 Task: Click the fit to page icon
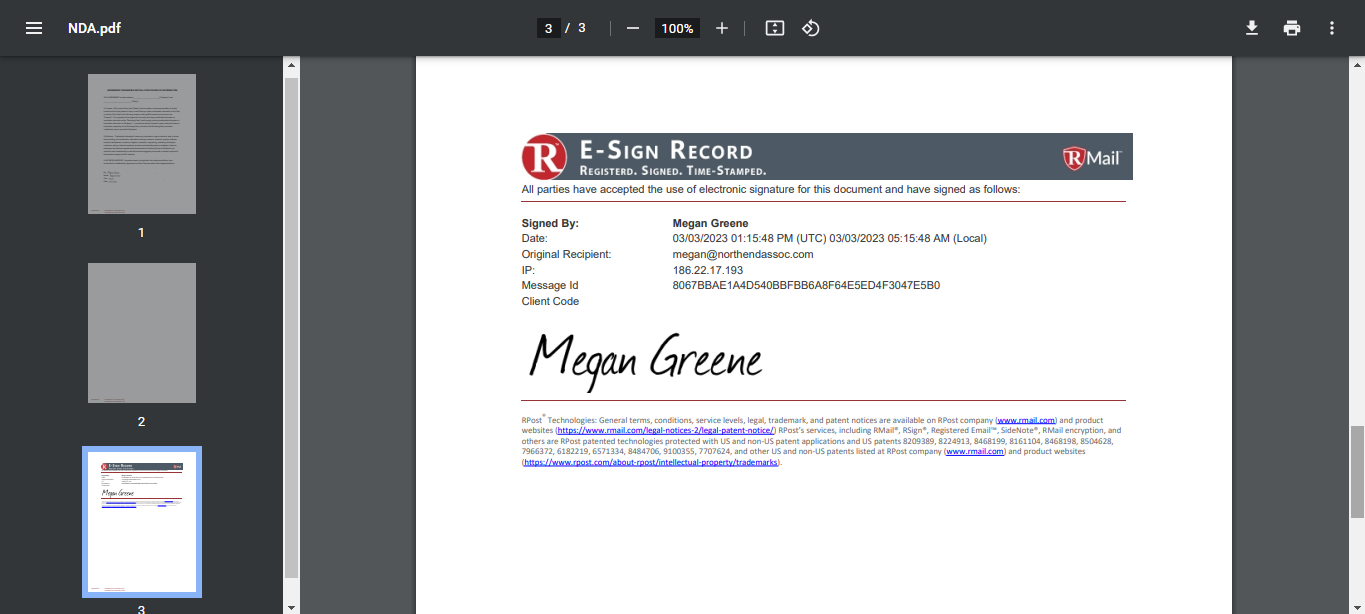tap(774, 28)
